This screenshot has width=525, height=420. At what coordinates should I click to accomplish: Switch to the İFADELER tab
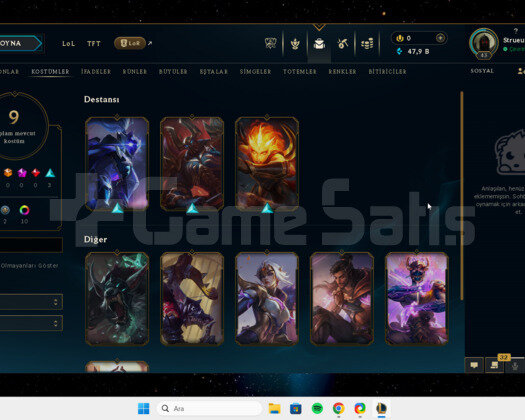coord(96,71)
